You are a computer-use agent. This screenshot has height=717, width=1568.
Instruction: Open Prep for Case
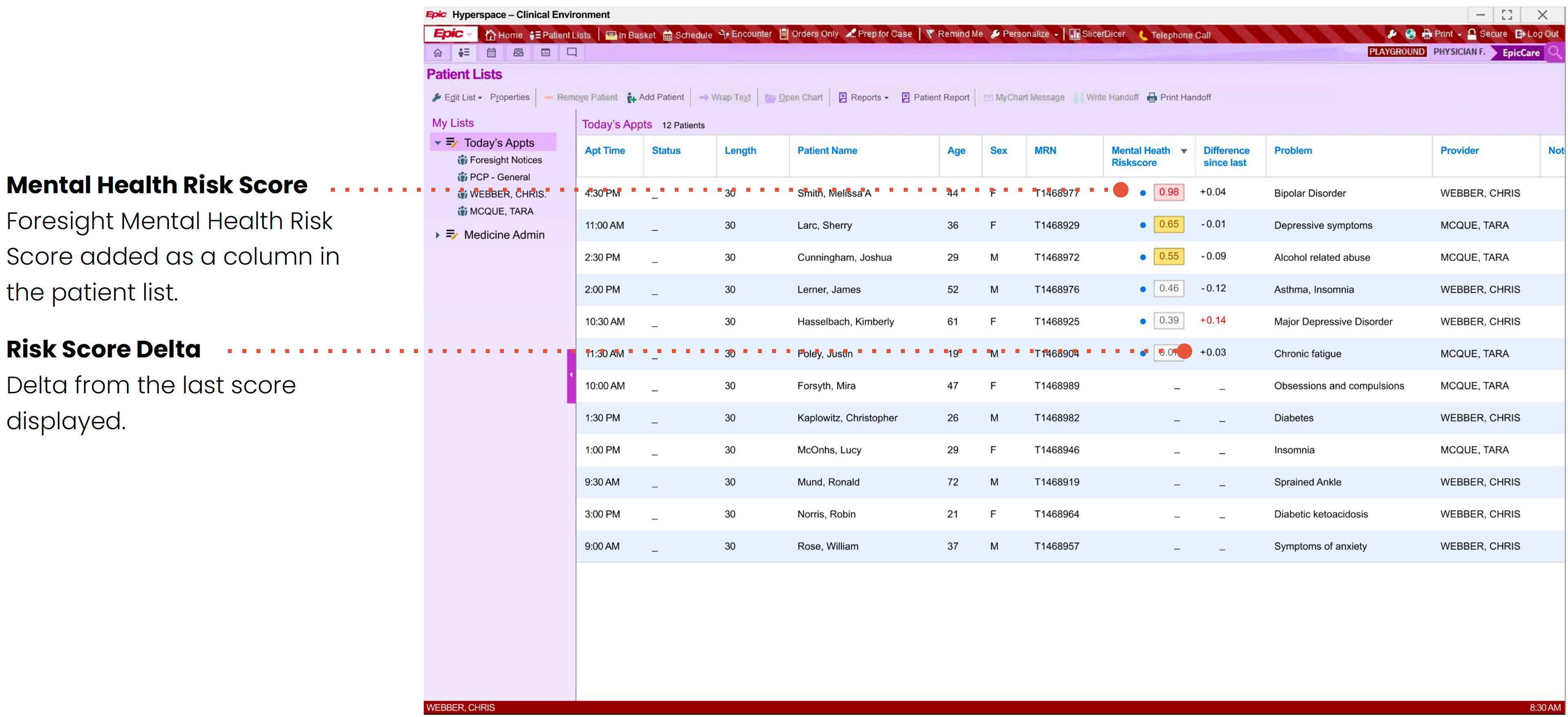pyautogui.click(x=879, y=34)
